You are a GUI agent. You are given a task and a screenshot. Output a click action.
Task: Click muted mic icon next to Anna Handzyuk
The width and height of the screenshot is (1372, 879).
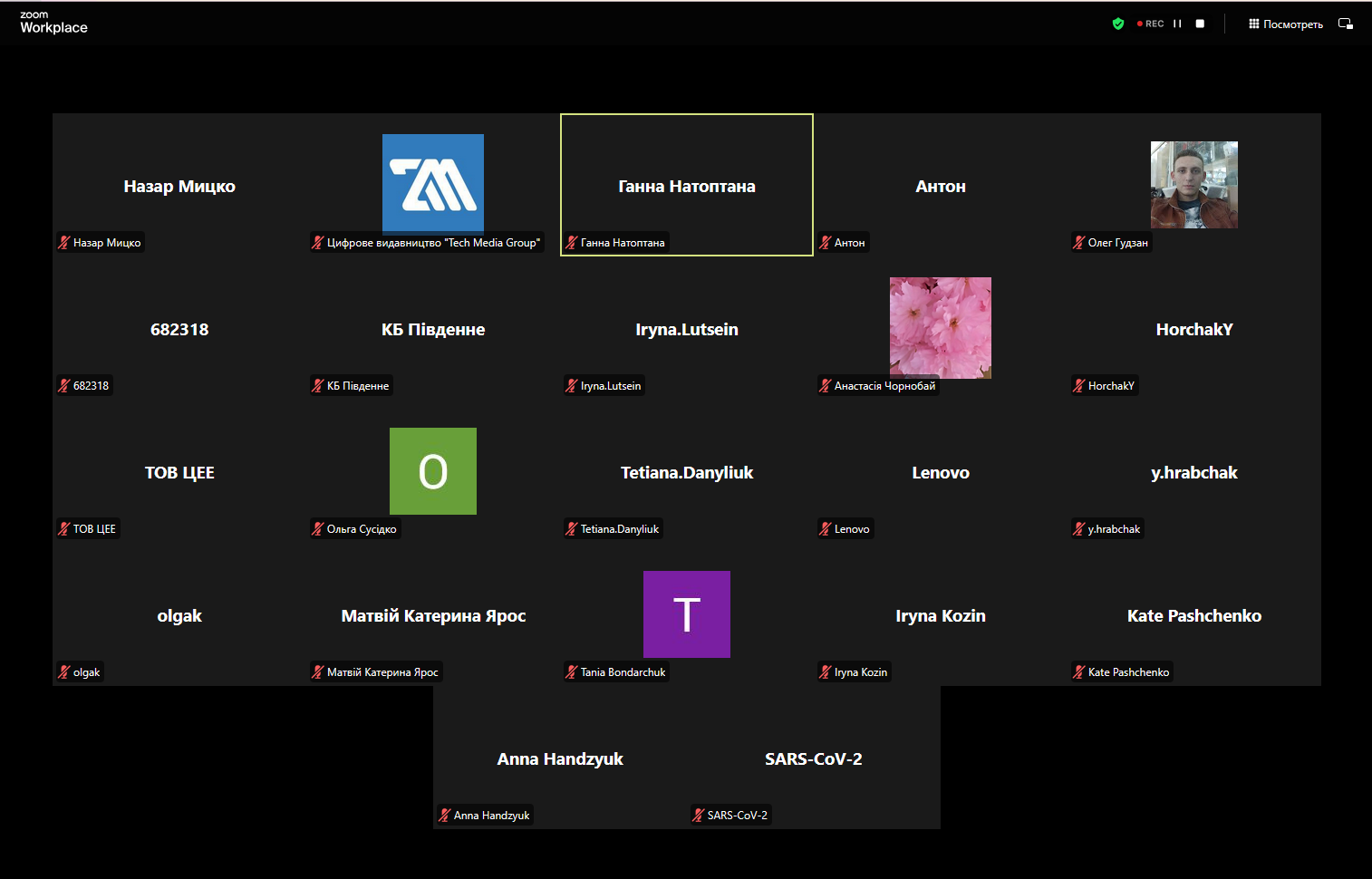pyautogui.click(x=445, y=816)
